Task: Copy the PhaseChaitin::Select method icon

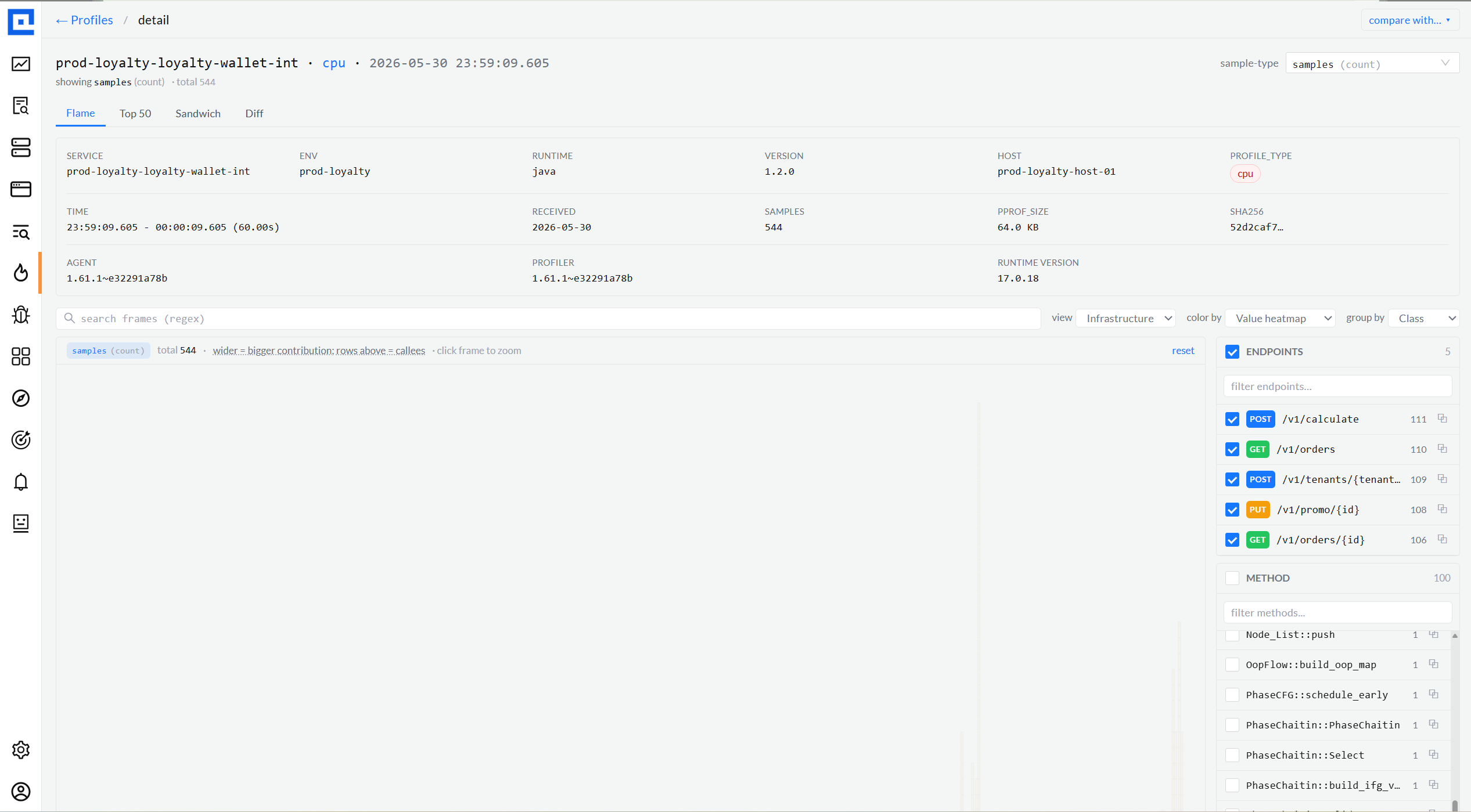Action: [x=1434, y=755]
